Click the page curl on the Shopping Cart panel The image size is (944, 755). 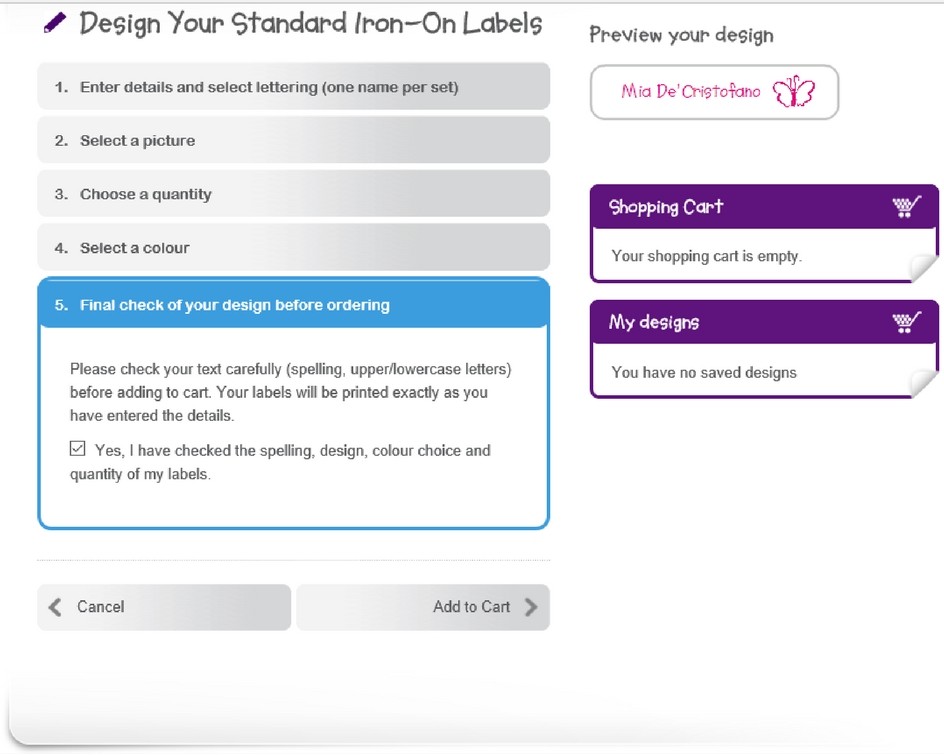click(x=923, y=268)
